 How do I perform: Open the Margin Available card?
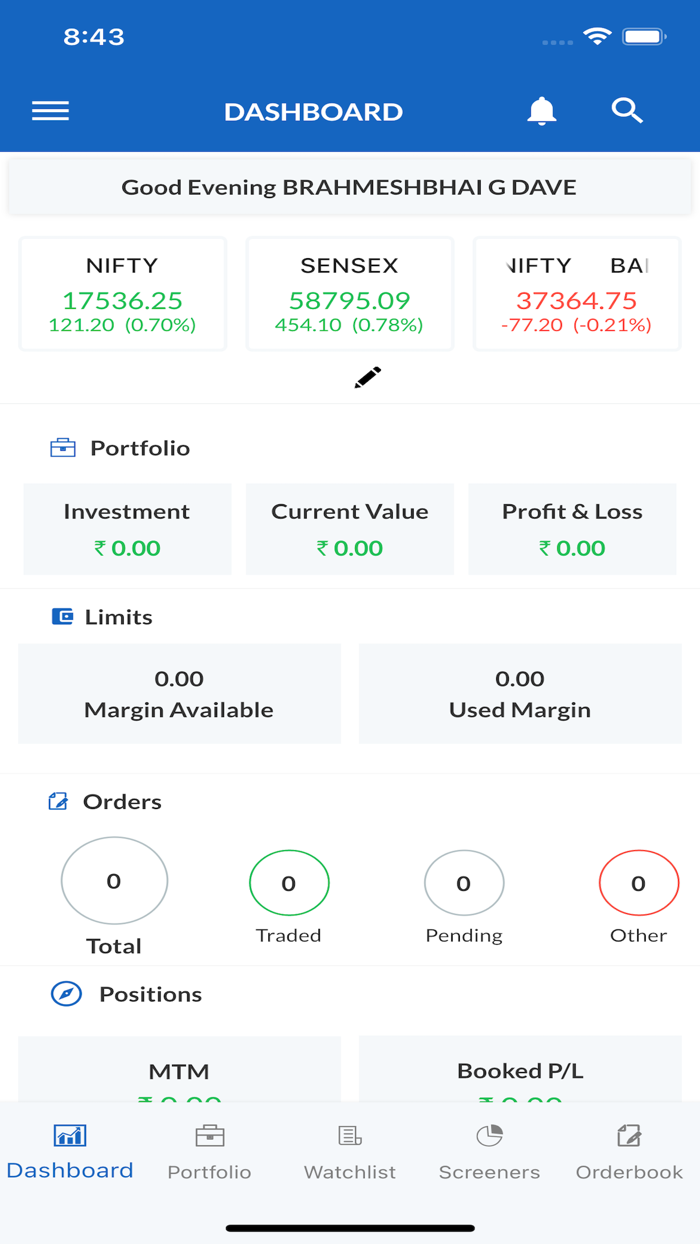(x=179, y=693)
